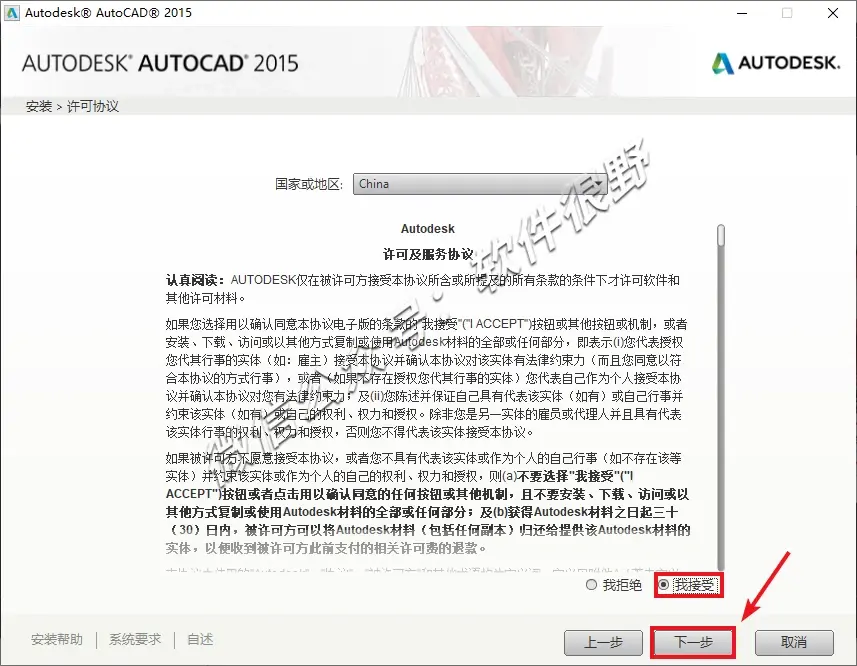Click the lower scrollbar track of agreement
Viewport: 857px width, 666px height.
click(721, 410)
